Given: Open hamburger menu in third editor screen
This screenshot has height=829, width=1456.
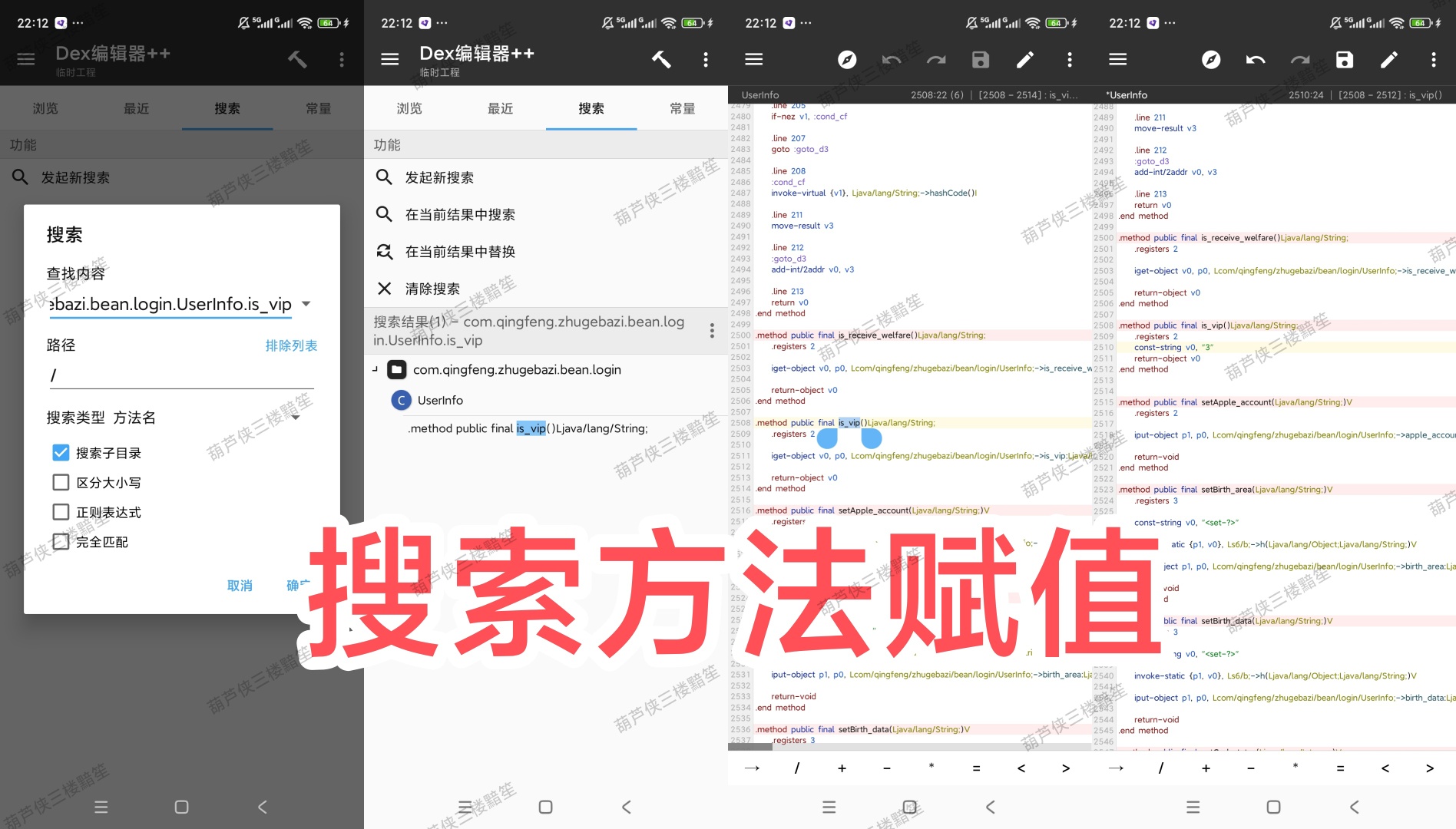Looking at the screenshot, I should pos(754,59).
